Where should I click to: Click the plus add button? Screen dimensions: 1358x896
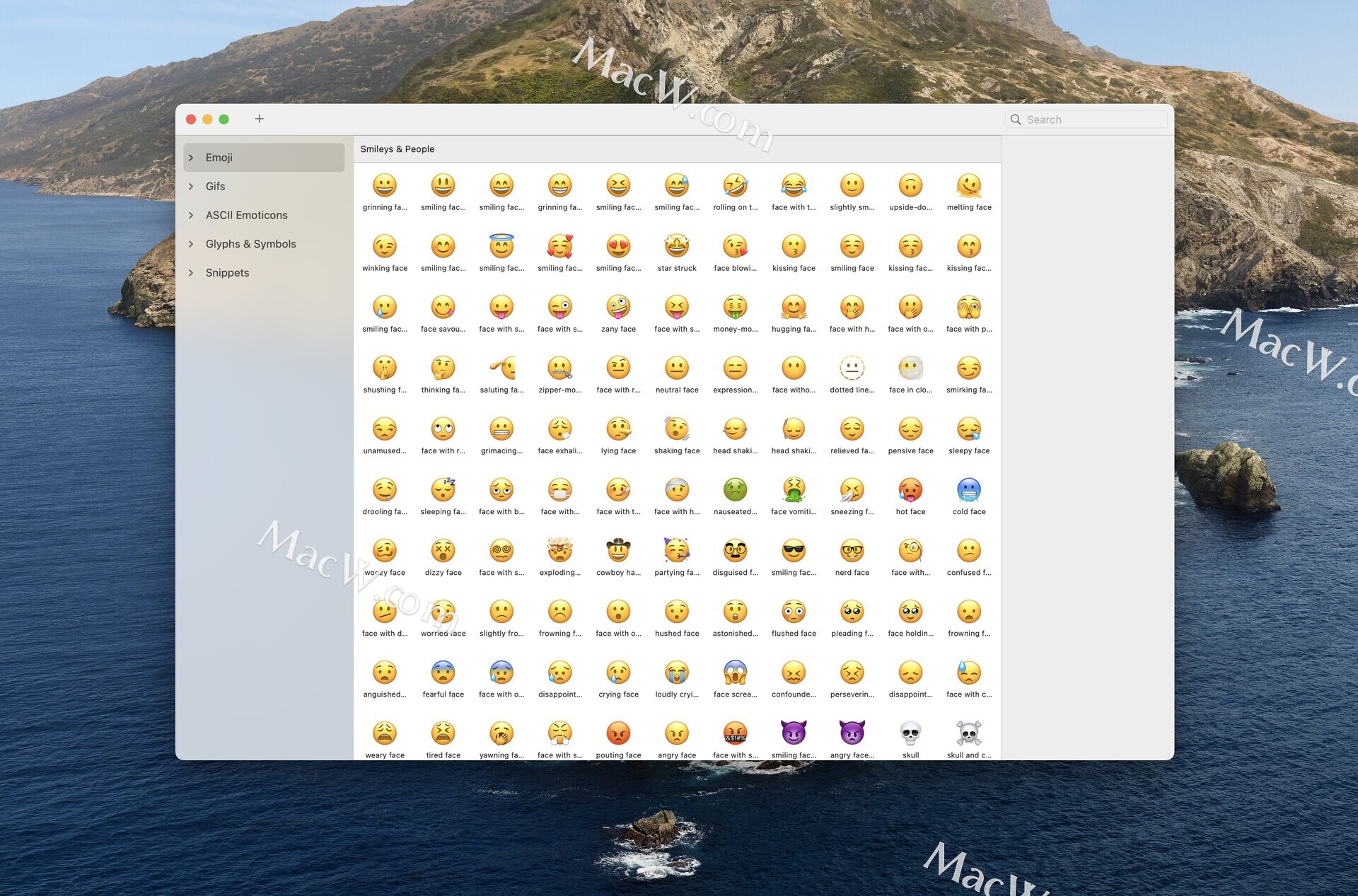pyautogui.click(x=259, y=119)
